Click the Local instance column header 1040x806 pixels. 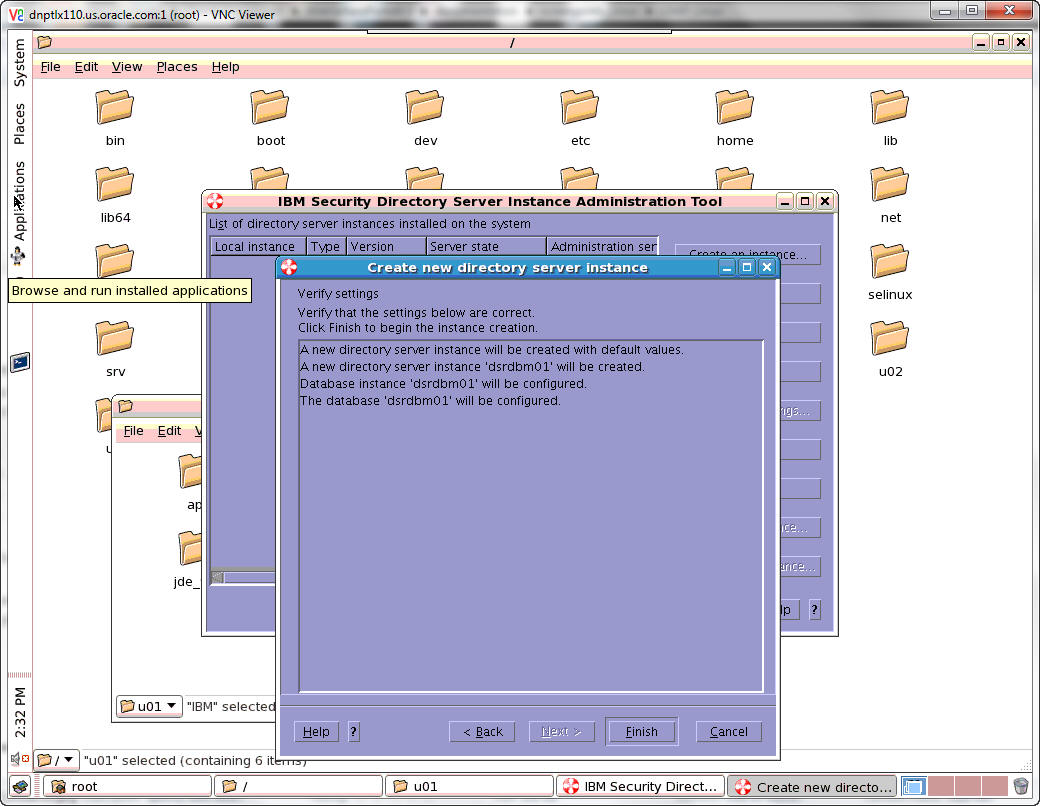257,247
